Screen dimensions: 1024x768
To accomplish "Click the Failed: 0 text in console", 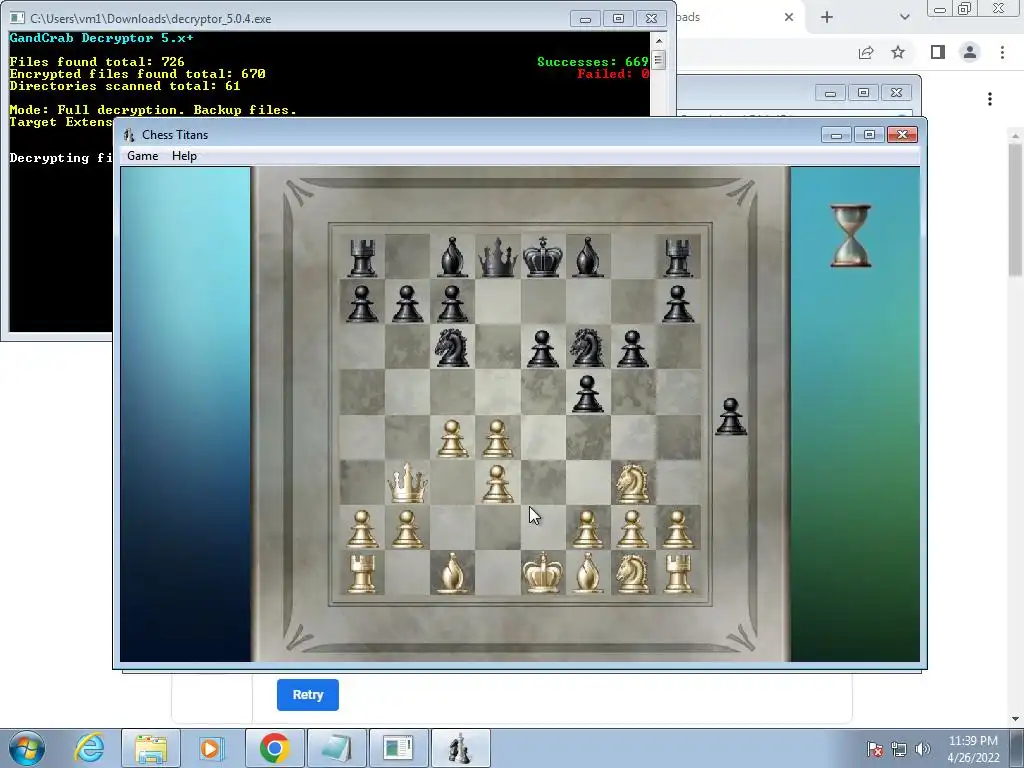I will click(x=613, y=74).
